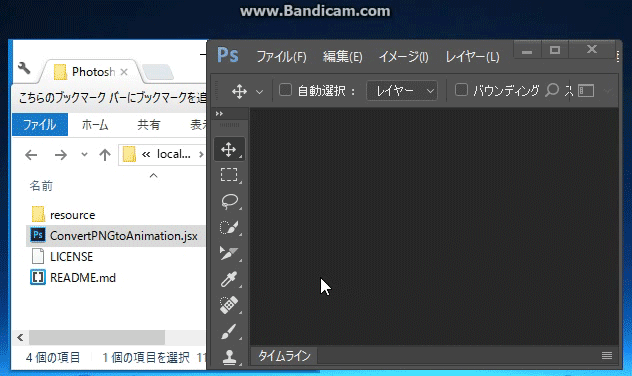Screen dimensions: 632x376
Task: Open the ファイル(F) menu in Photoshop
Action: 281,56
